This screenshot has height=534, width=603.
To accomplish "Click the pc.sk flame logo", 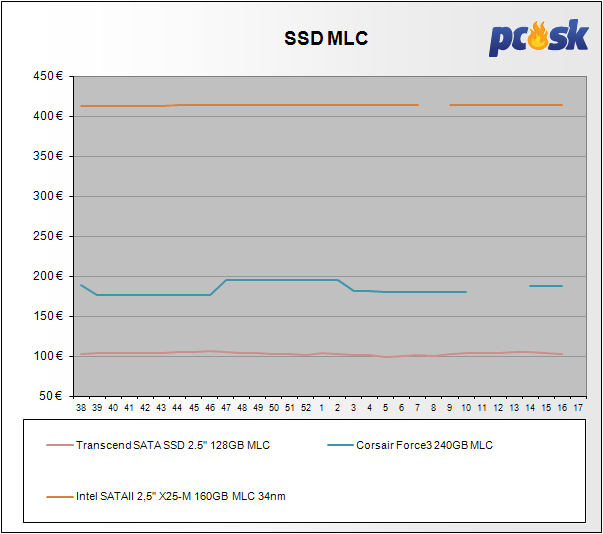I will click(538, 38).
